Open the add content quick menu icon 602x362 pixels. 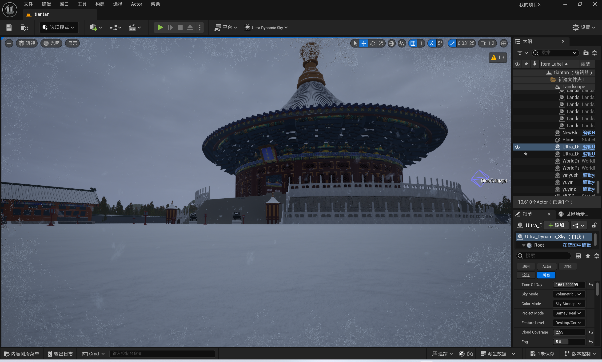tap(95, 28)
